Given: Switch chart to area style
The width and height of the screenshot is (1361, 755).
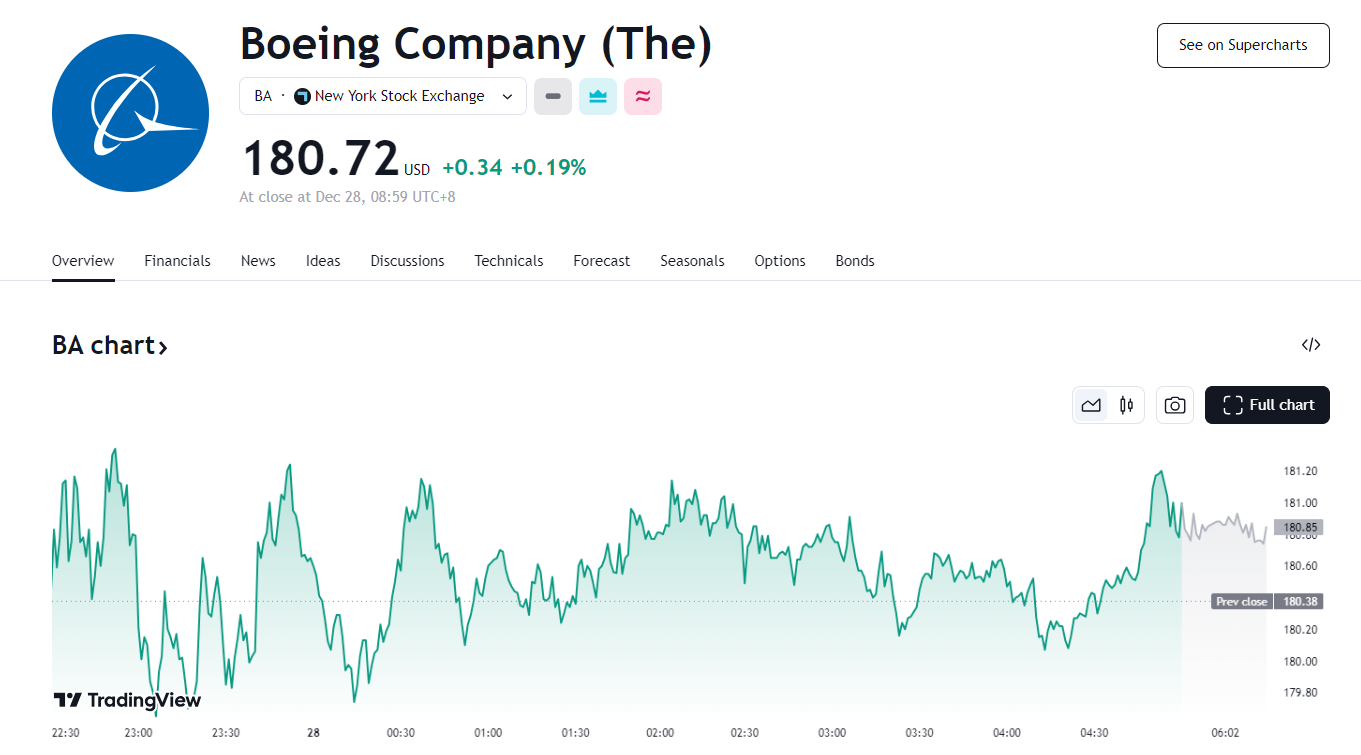Looking at the screenshot, I should pos(1091,405).
